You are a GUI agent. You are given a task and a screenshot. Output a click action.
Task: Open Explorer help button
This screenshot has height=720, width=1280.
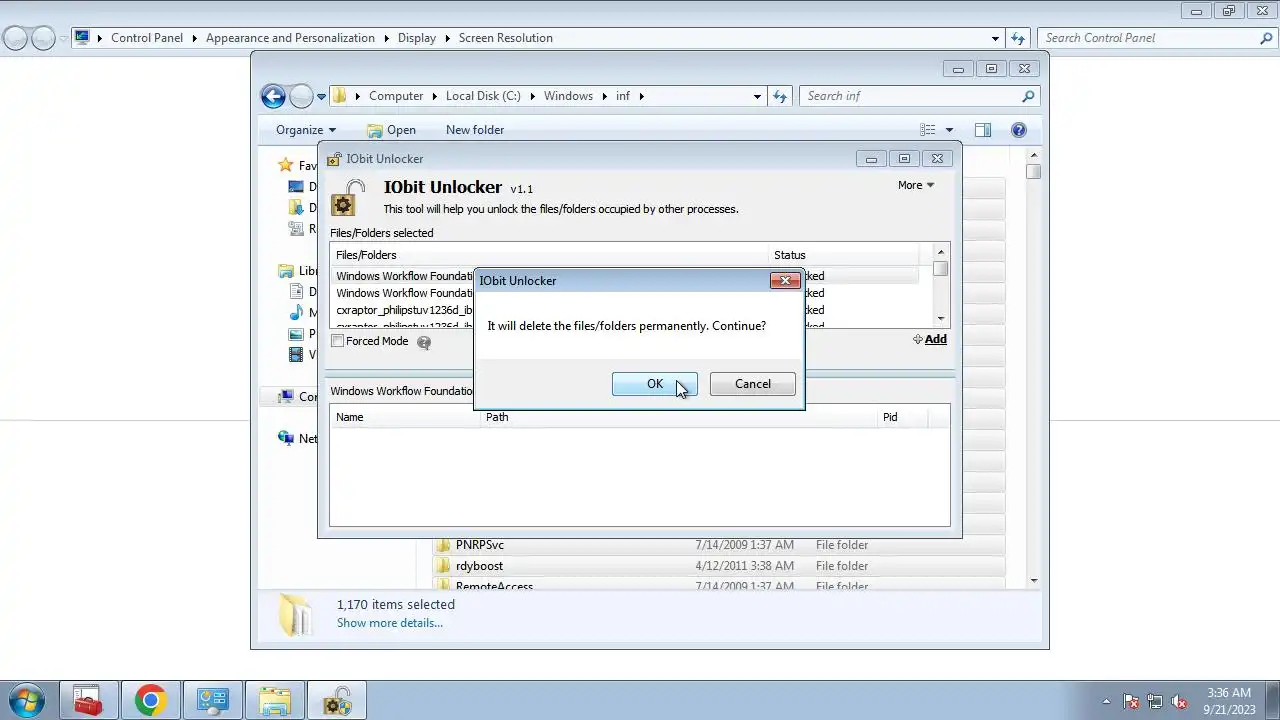pyautogui.click(x=1019, y=130)
